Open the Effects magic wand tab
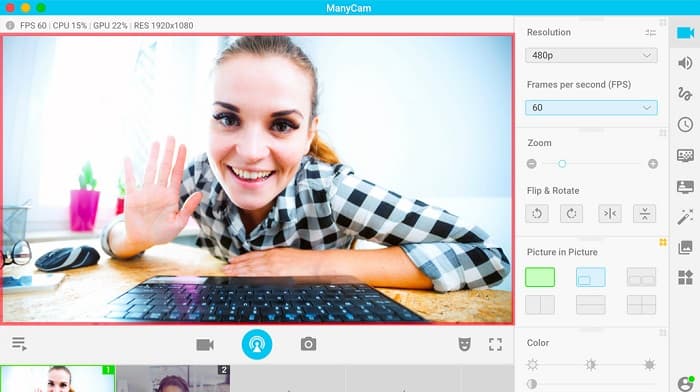Image resolution: width=700 pixels, height=392 pixels. 685,217
